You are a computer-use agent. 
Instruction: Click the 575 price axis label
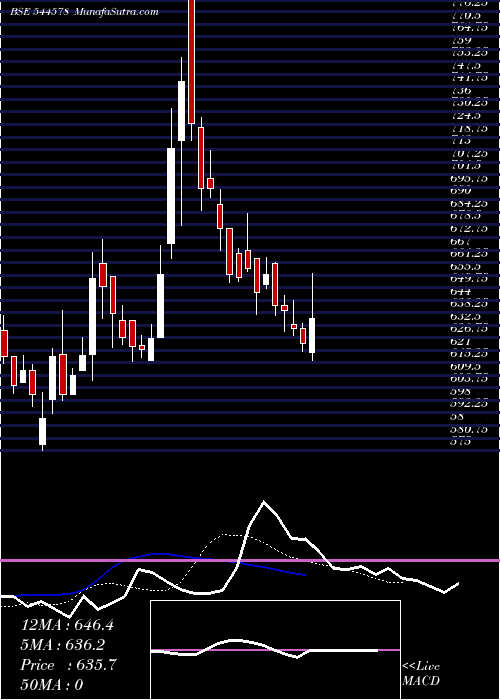(x=461, y=442)
